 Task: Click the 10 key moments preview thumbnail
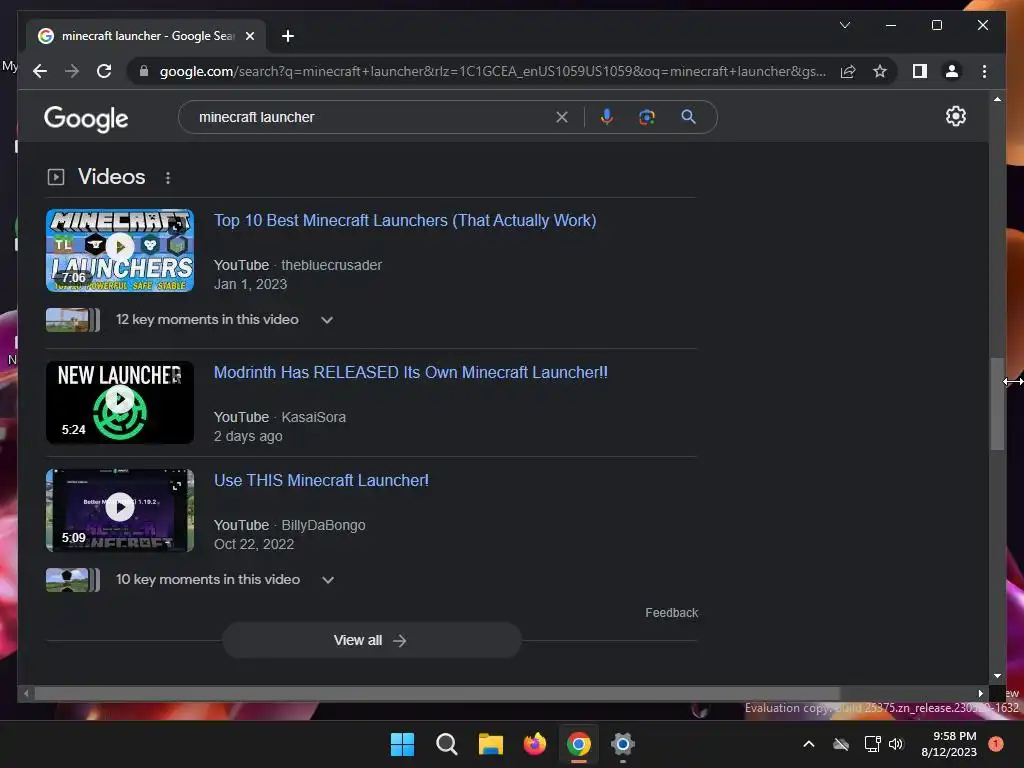[x=72, y=580]
